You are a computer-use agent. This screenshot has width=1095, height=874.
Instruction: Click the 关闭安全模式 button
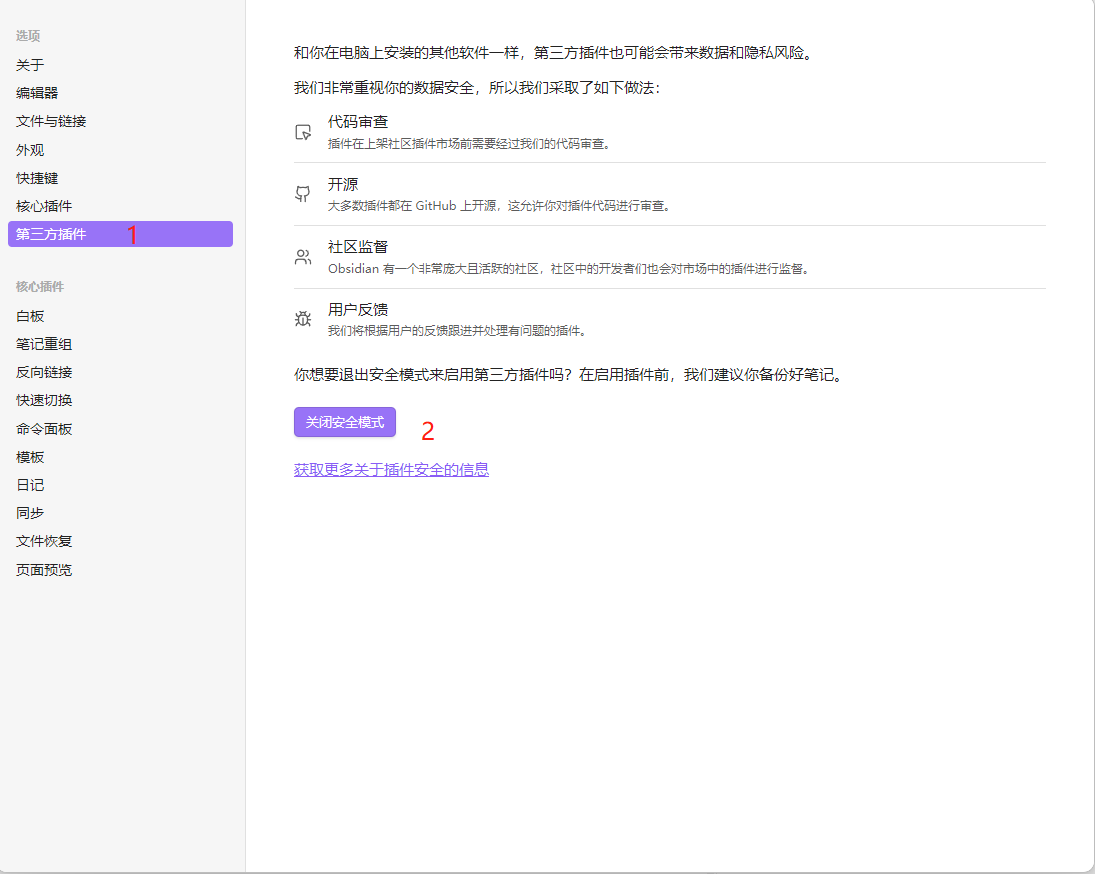click(345, 422)
